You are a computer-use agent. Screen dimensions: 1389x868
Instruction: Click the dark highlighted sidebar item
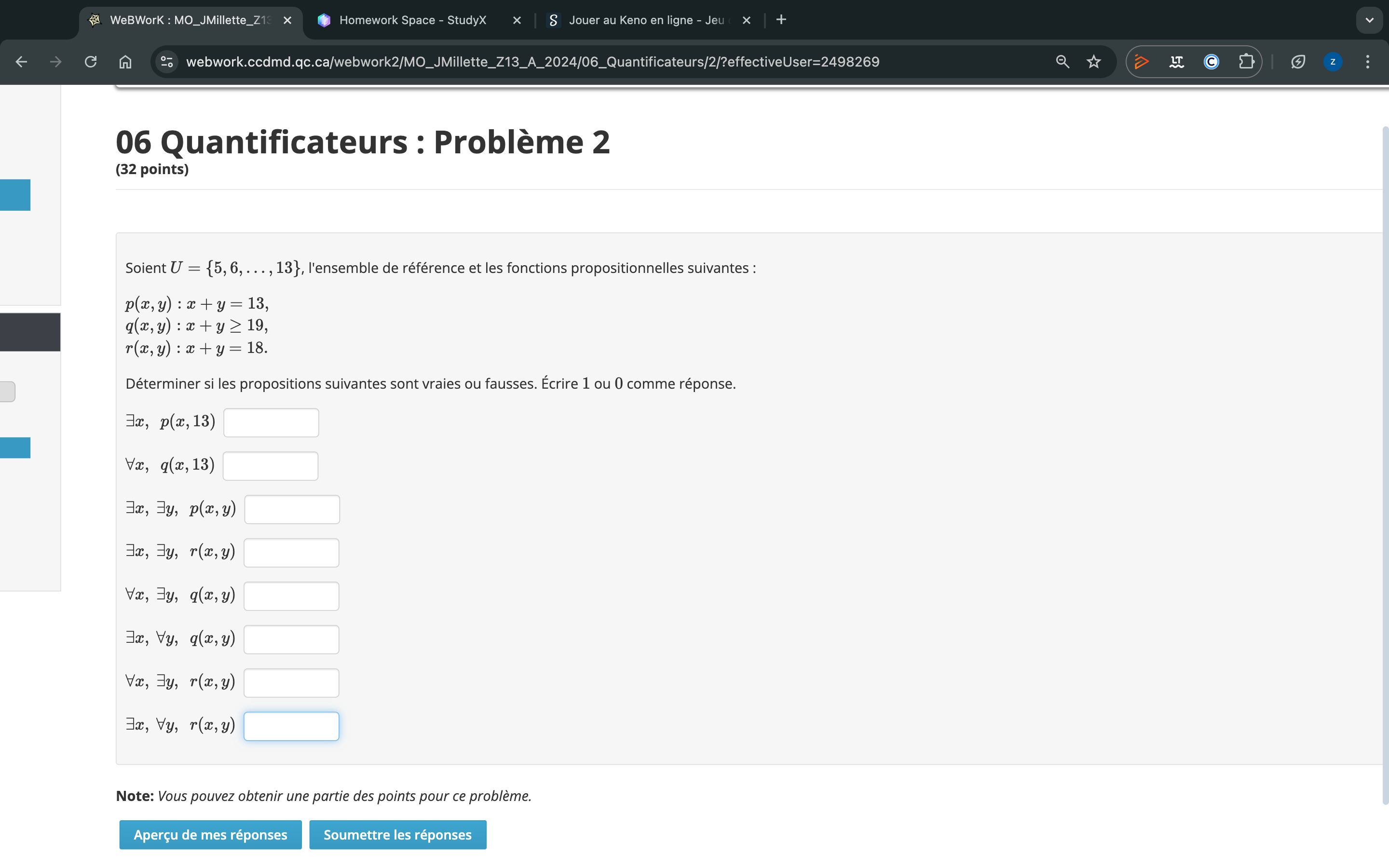(30, 332)
